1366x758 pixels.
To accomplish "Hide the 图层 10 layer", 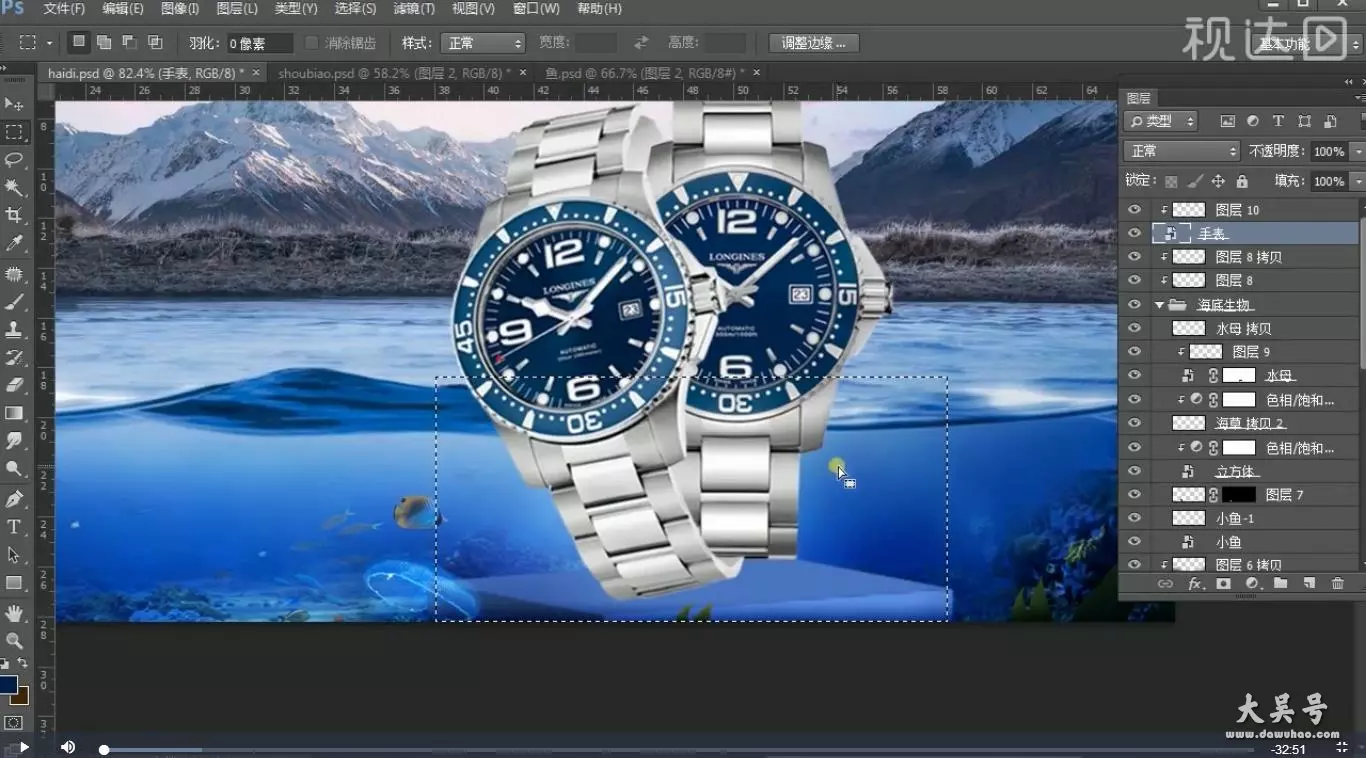I will 1134,210.
